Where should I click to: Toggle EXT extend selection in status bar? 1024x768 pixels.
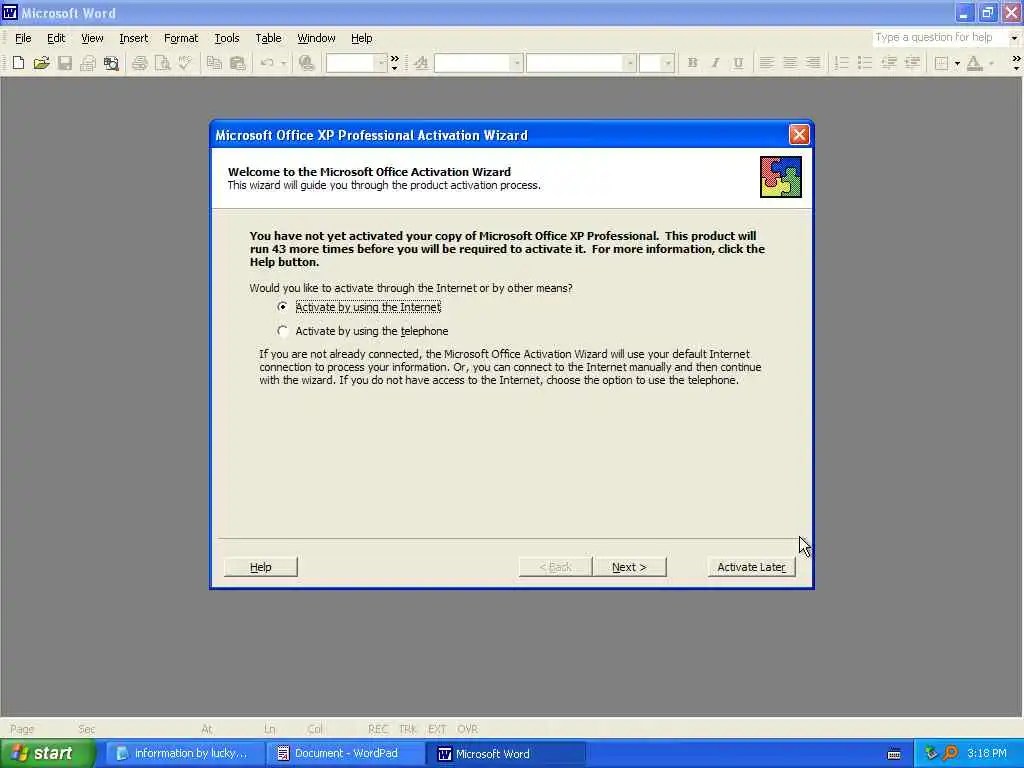click(437, 729)
